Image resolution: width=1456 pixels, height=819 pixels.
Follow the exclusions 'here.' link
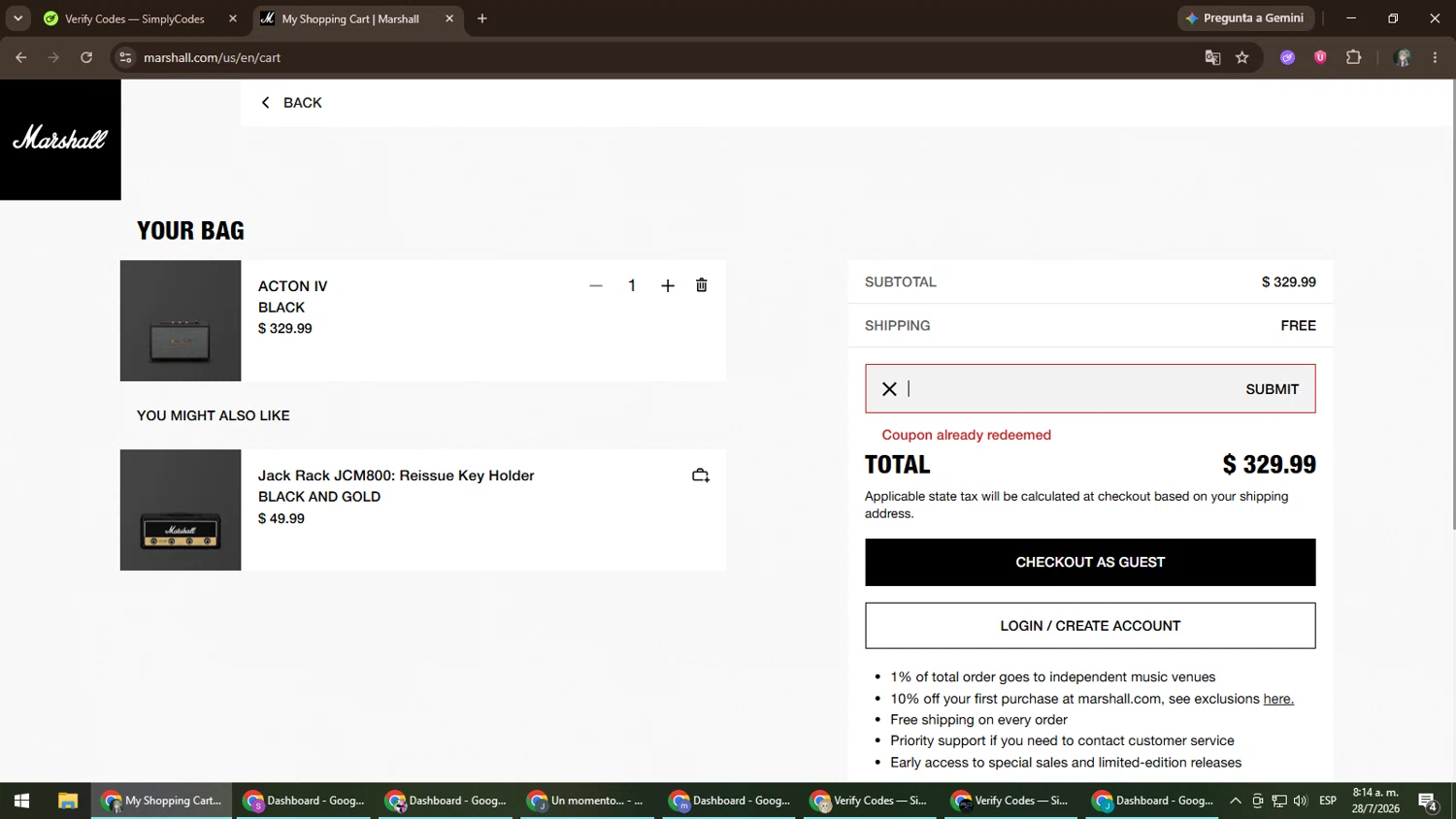(1278, 699)
